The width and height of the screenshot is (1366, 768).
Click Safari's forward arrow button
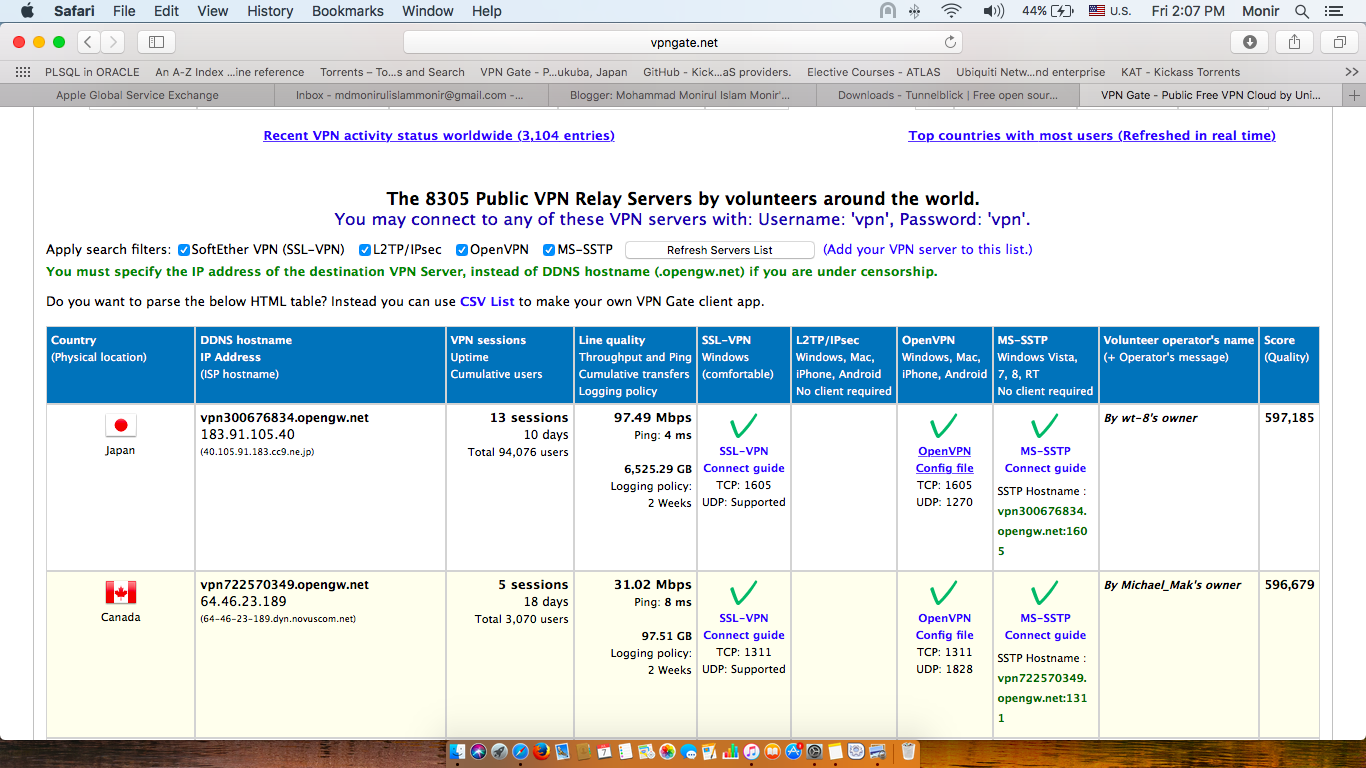[113, 42]
